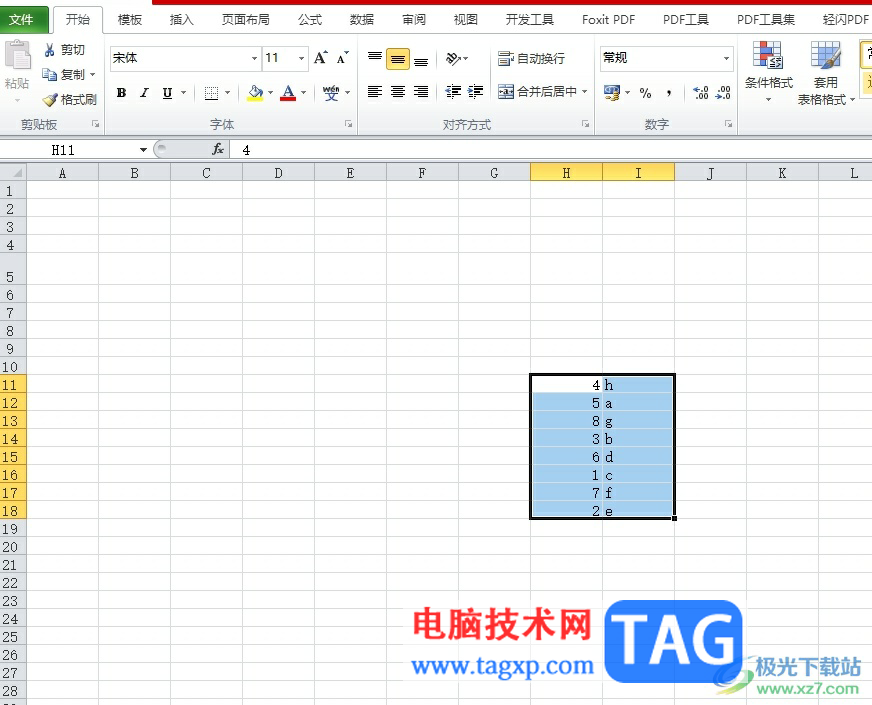
Task: Open the font size dropdown showing 11
Action: [301, 58]
